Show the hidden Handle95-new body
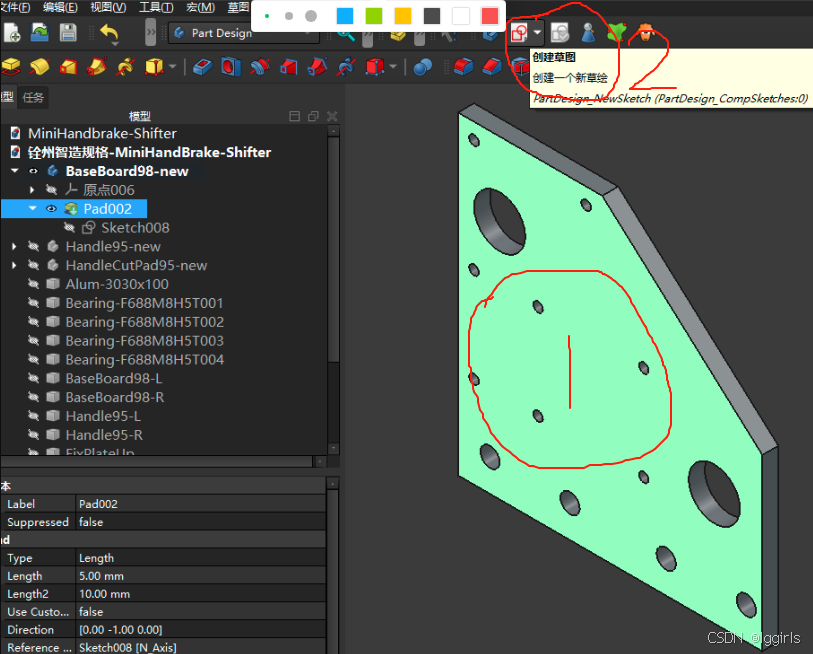813x654 pixels. pyautogui.click(x=33, y=246)
